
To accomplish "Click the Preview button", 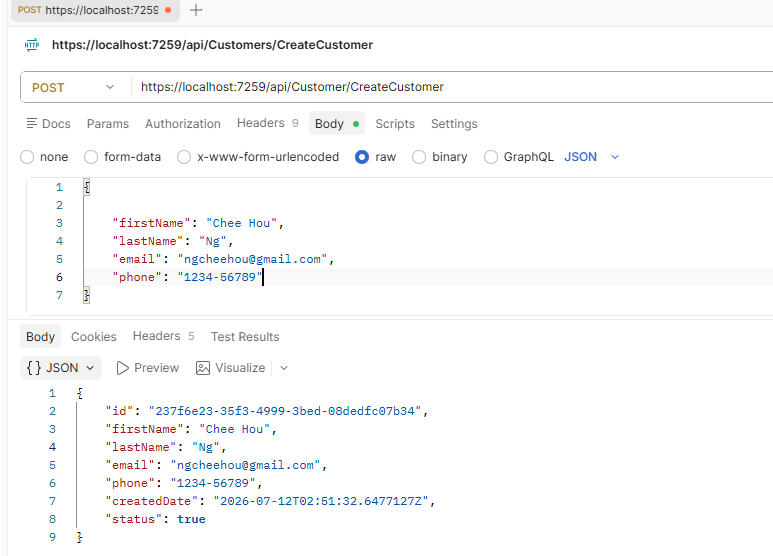I will 147,368.
